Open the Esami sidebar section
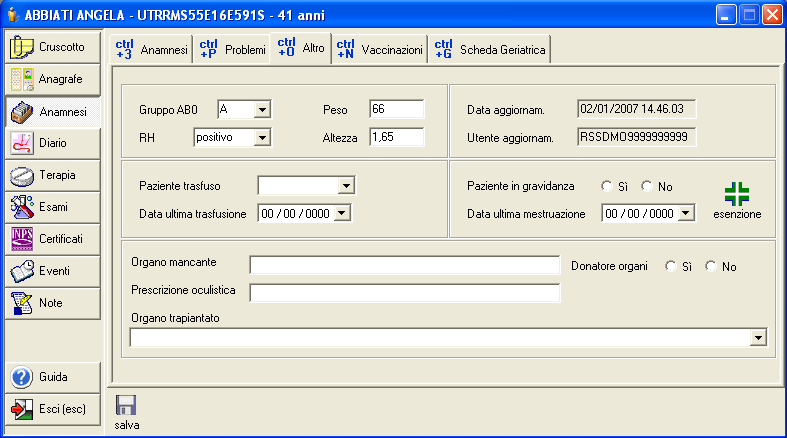The width and height of the screenshot is (787, 438). [x=52, y=207]
